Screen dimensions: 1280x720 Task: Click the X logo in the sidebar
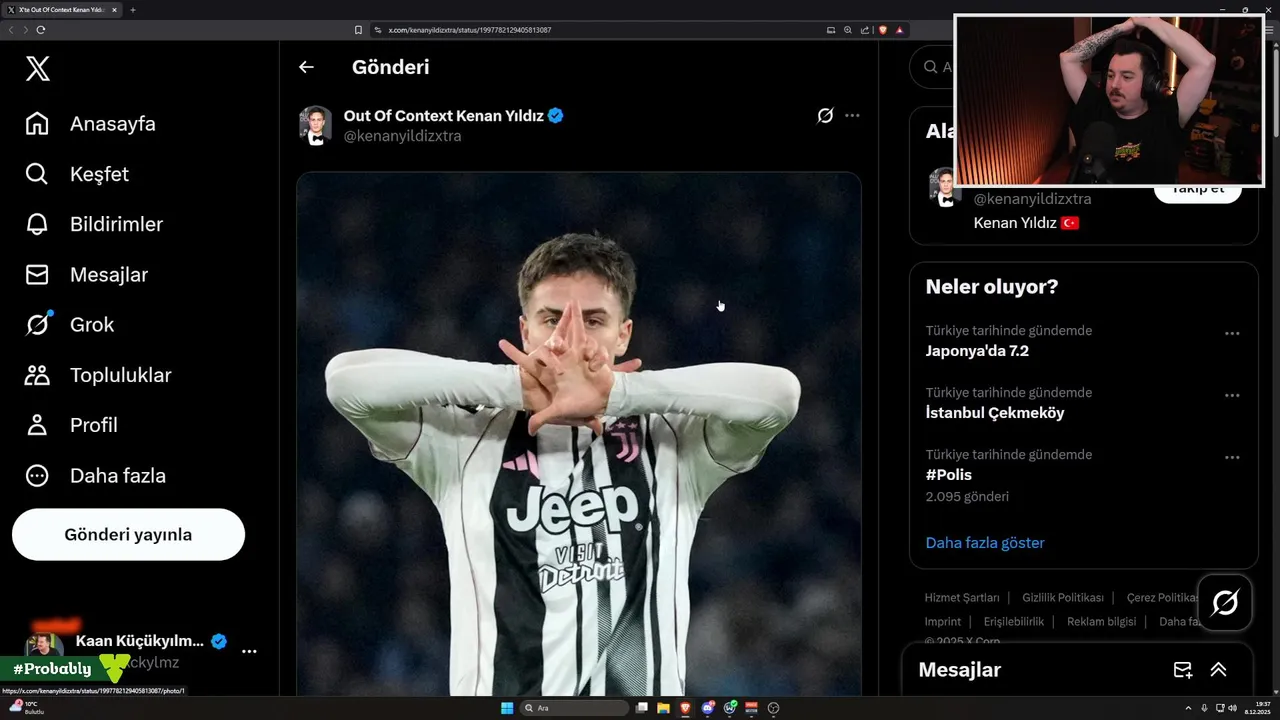(x=37, y=69)
